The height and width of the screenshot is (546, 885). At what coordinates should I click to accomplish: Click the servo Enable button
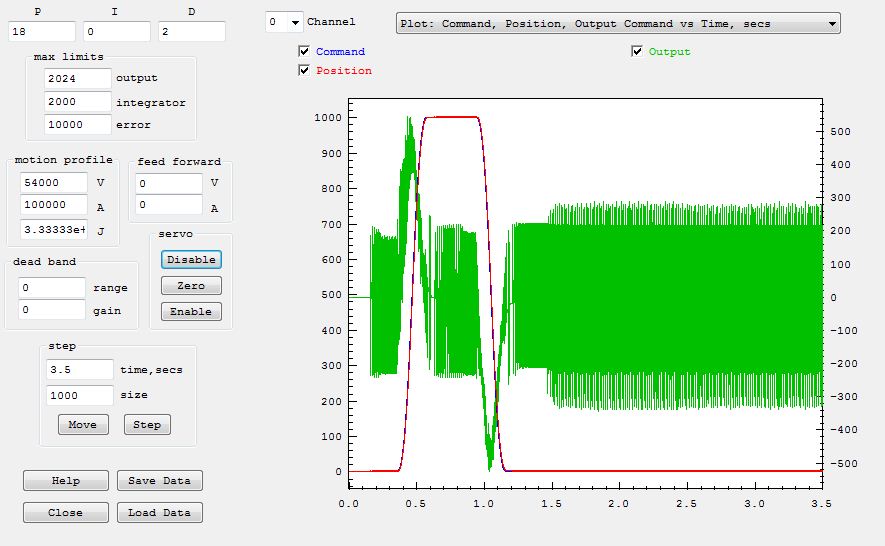click(x=191, y=311)
